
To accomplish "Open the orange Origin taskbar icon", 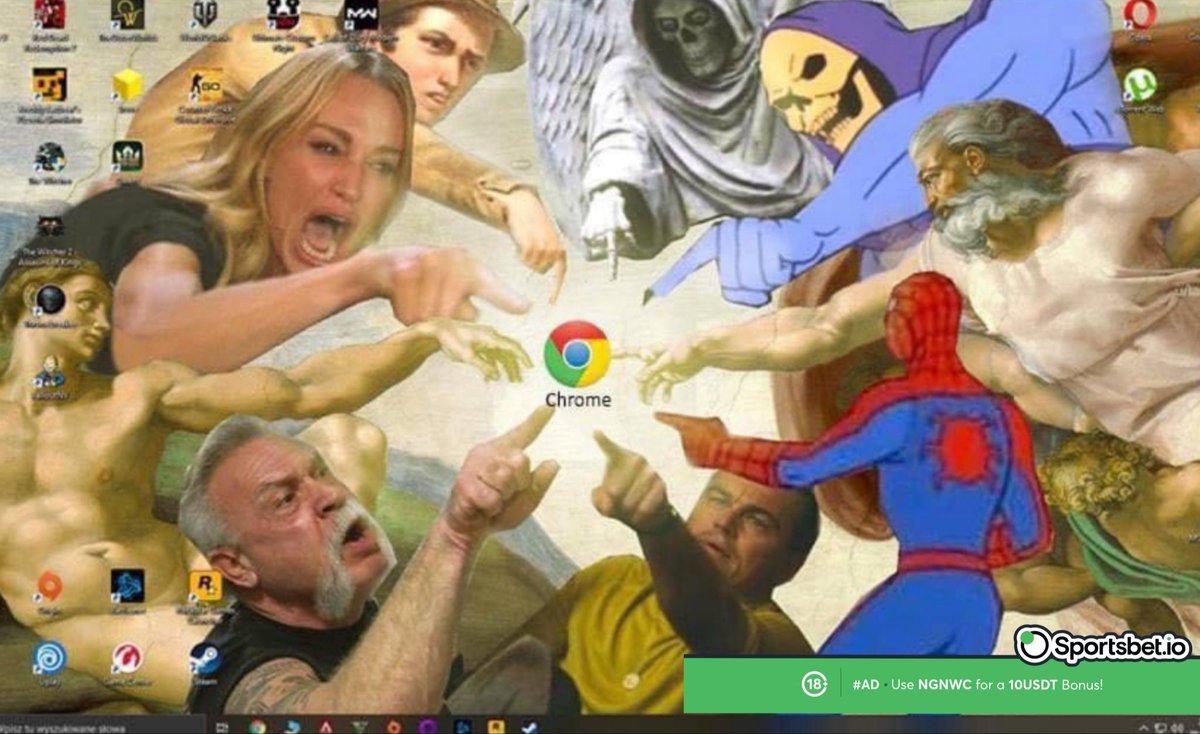I will tap(394, 727).
